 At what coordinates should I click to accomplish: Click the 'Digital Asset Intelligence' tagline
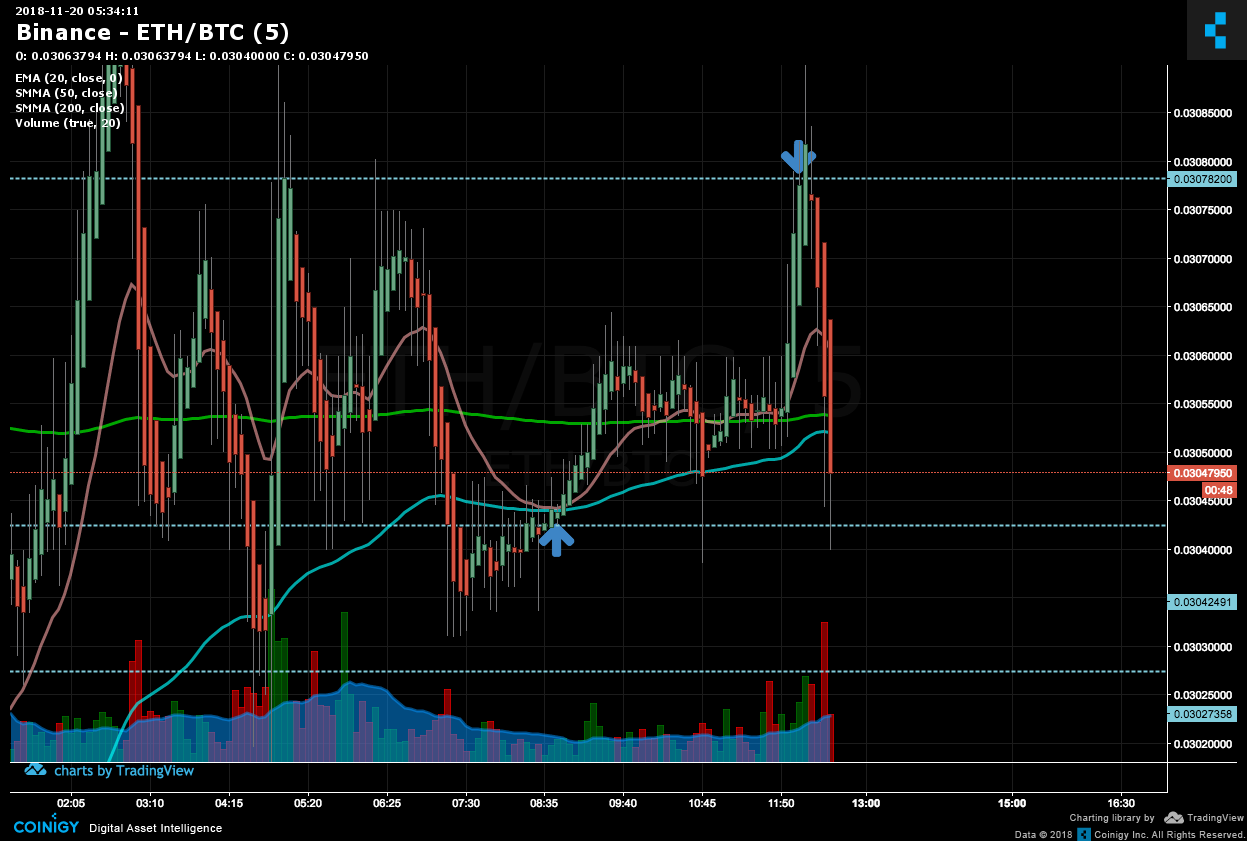[x=156, y=828]
